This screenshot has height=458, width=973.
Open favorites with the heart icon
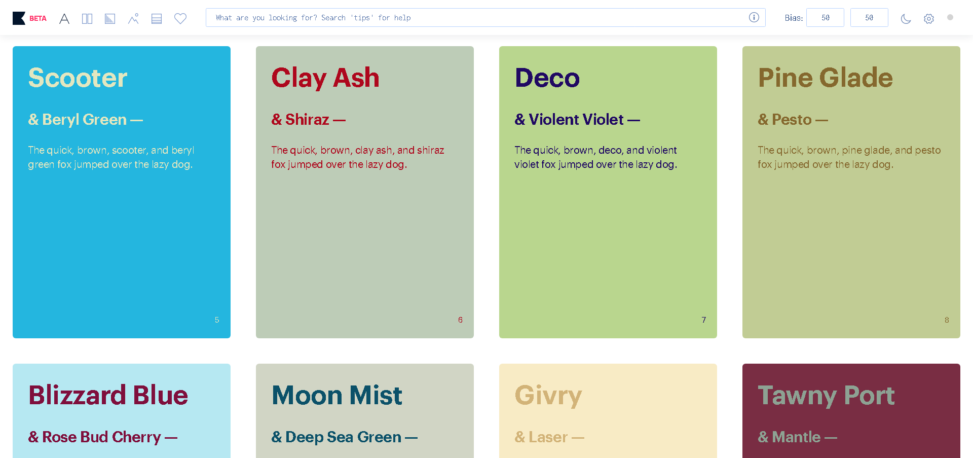(180, 19)
